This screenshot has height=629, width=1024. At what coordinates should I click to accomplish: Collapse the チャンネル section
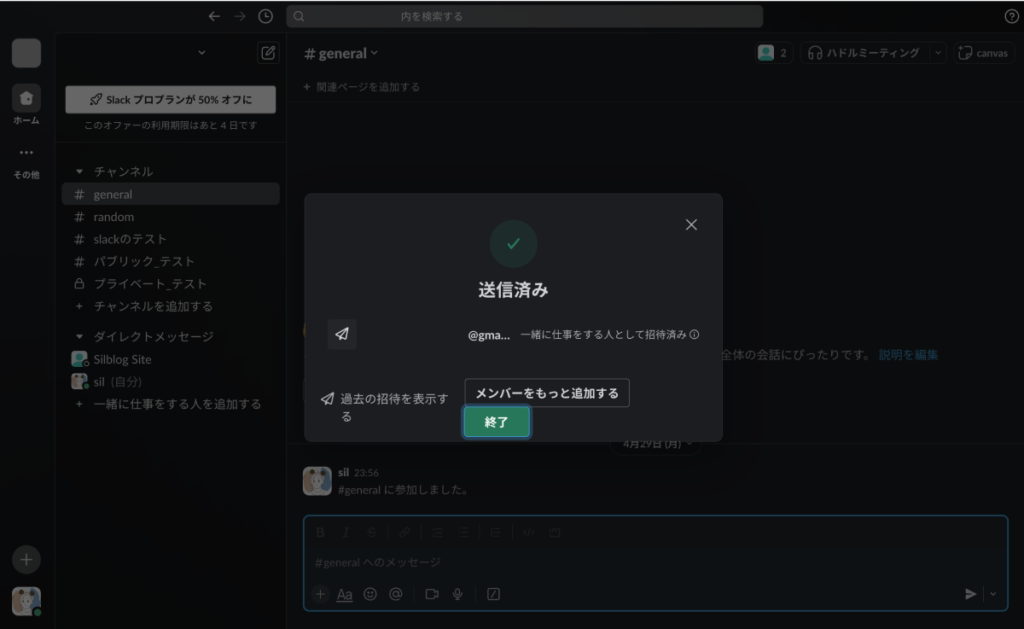point(80,172)
